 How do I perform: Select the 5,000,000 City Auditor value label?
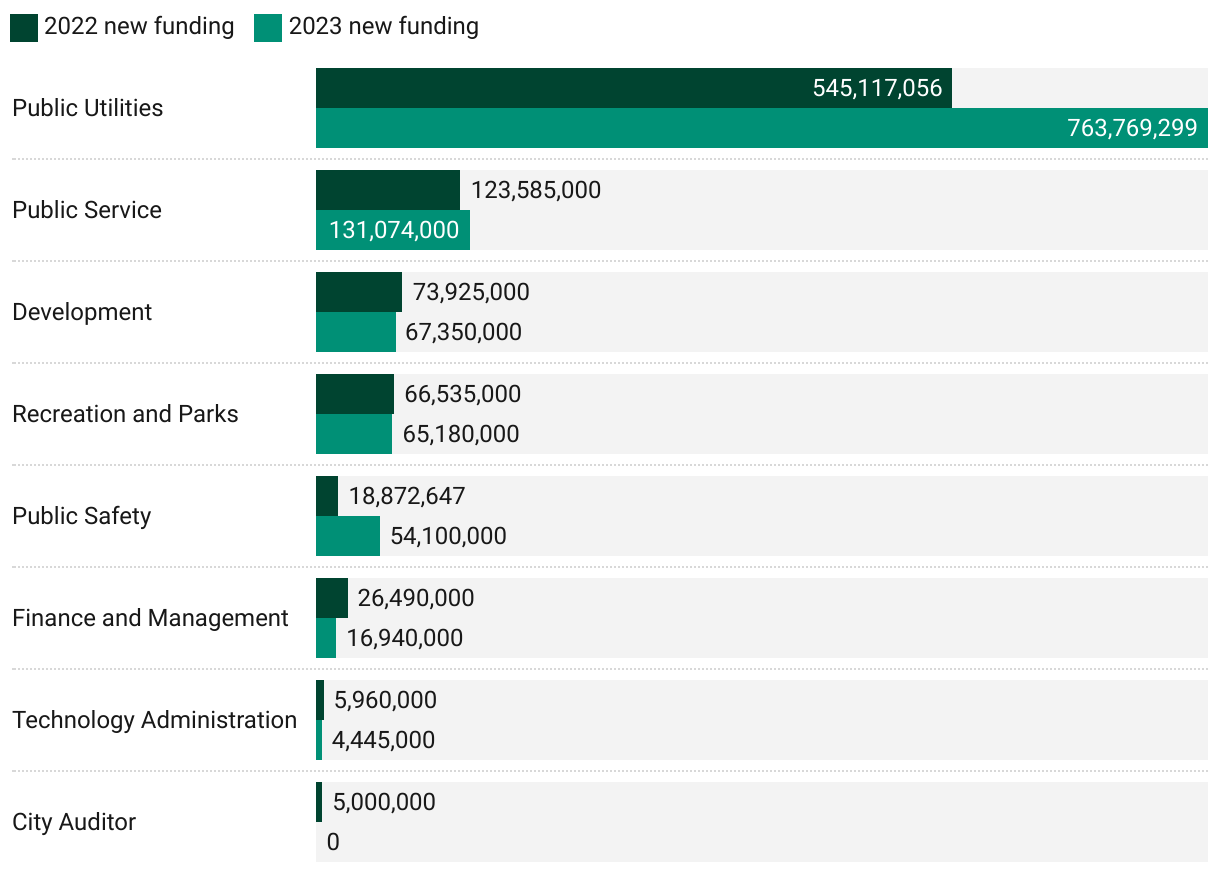click(384, 802)
